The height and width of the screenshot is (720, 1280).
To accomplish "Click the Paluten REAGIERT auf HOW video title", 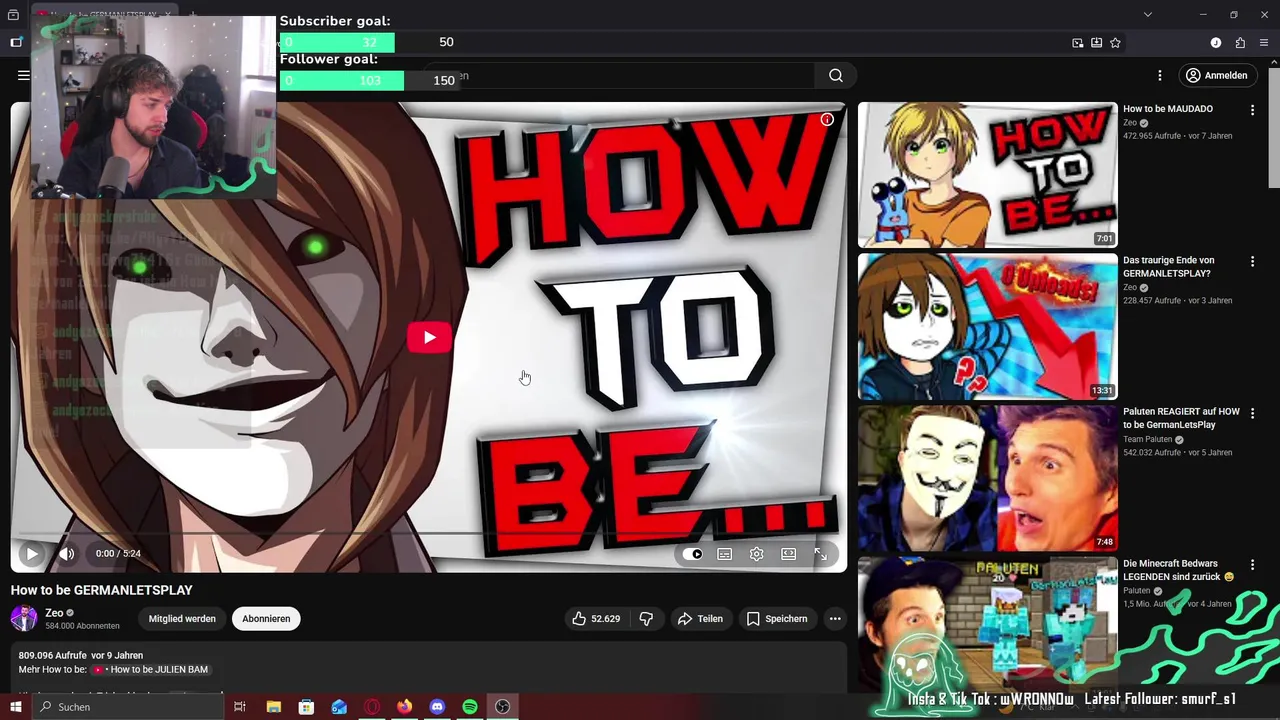I will [x=1181, y=418].
